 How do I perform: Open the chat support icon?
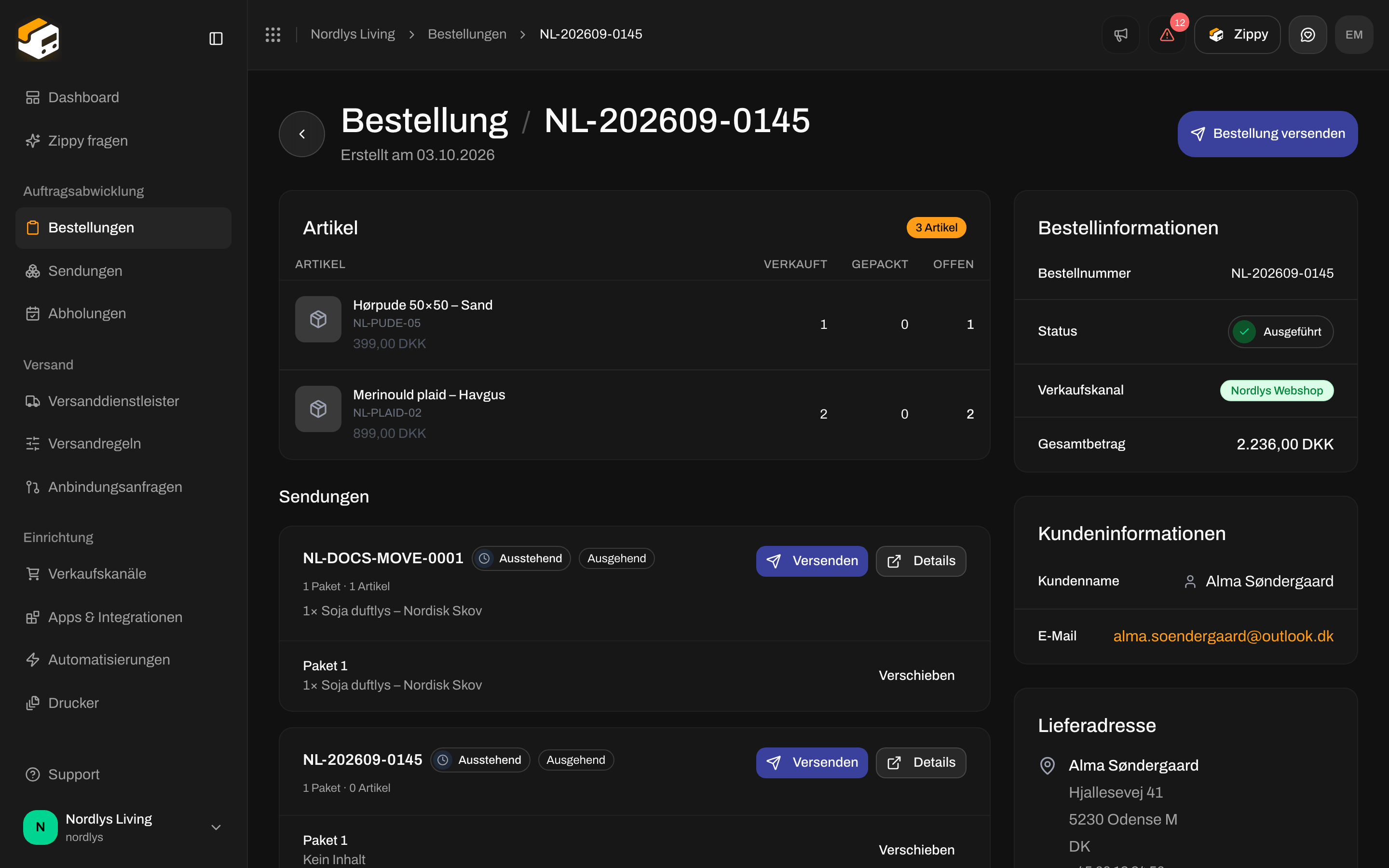(1307, 34)
